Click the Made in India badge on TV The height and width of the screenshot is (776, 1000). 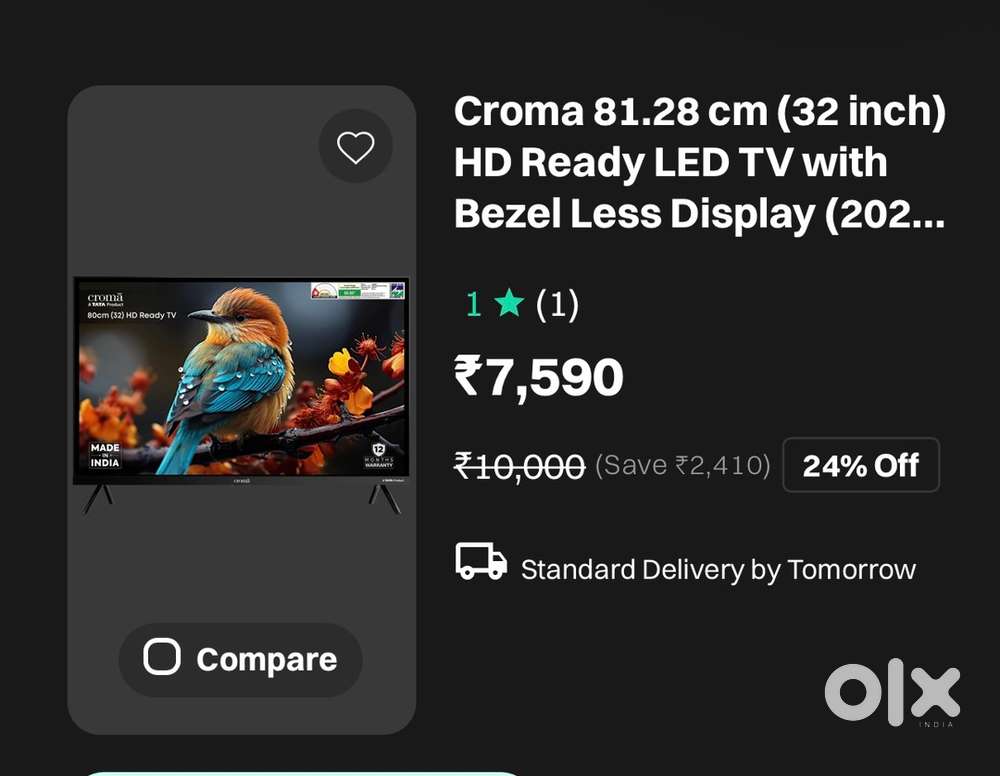(x=105, y=455)
